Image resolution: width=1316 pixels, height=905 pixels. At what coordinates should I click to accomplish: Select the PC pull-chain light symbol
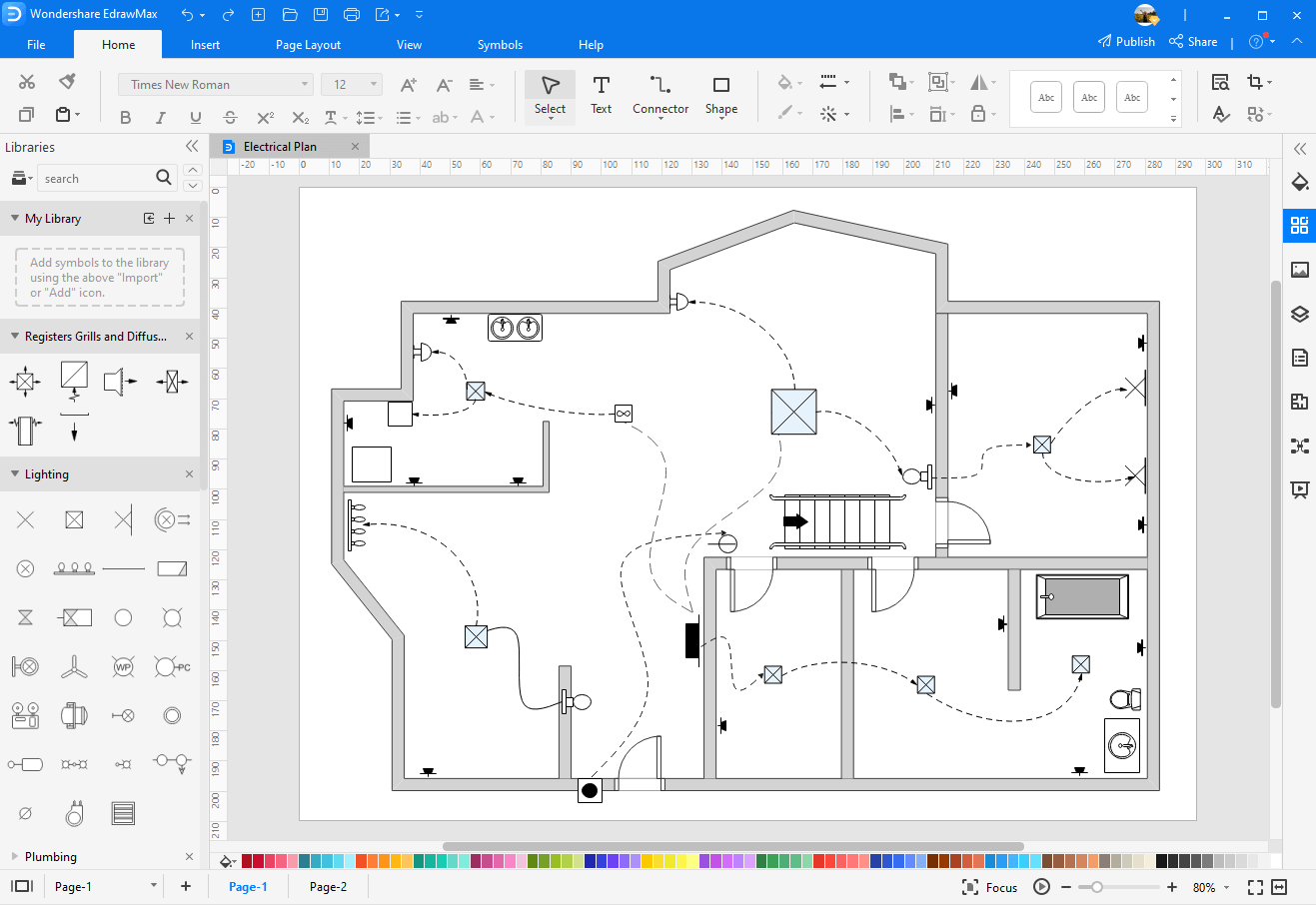172,666
